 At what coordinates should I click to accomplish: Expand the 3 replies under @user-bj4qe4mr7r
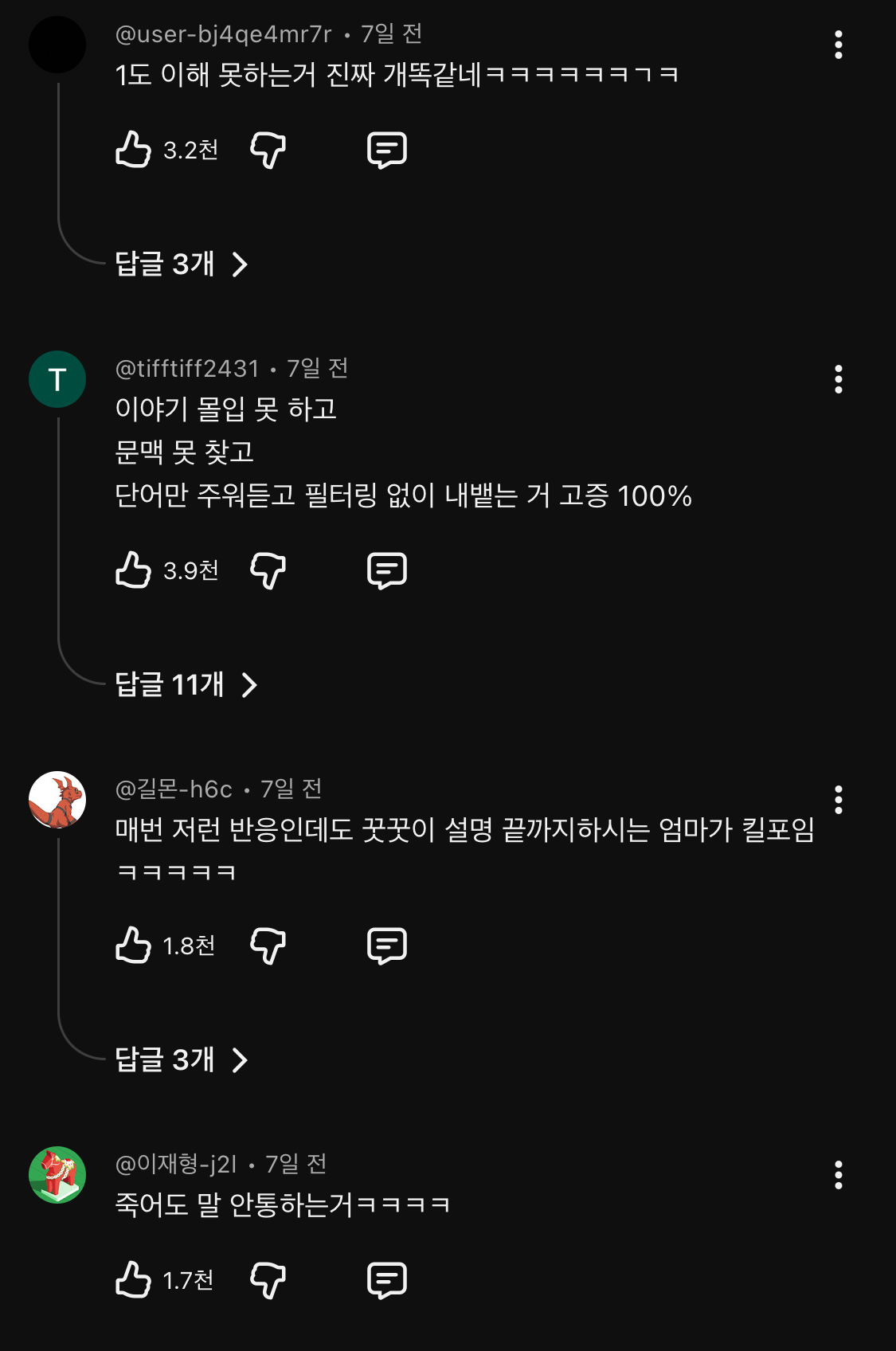(x=181, y=264)
